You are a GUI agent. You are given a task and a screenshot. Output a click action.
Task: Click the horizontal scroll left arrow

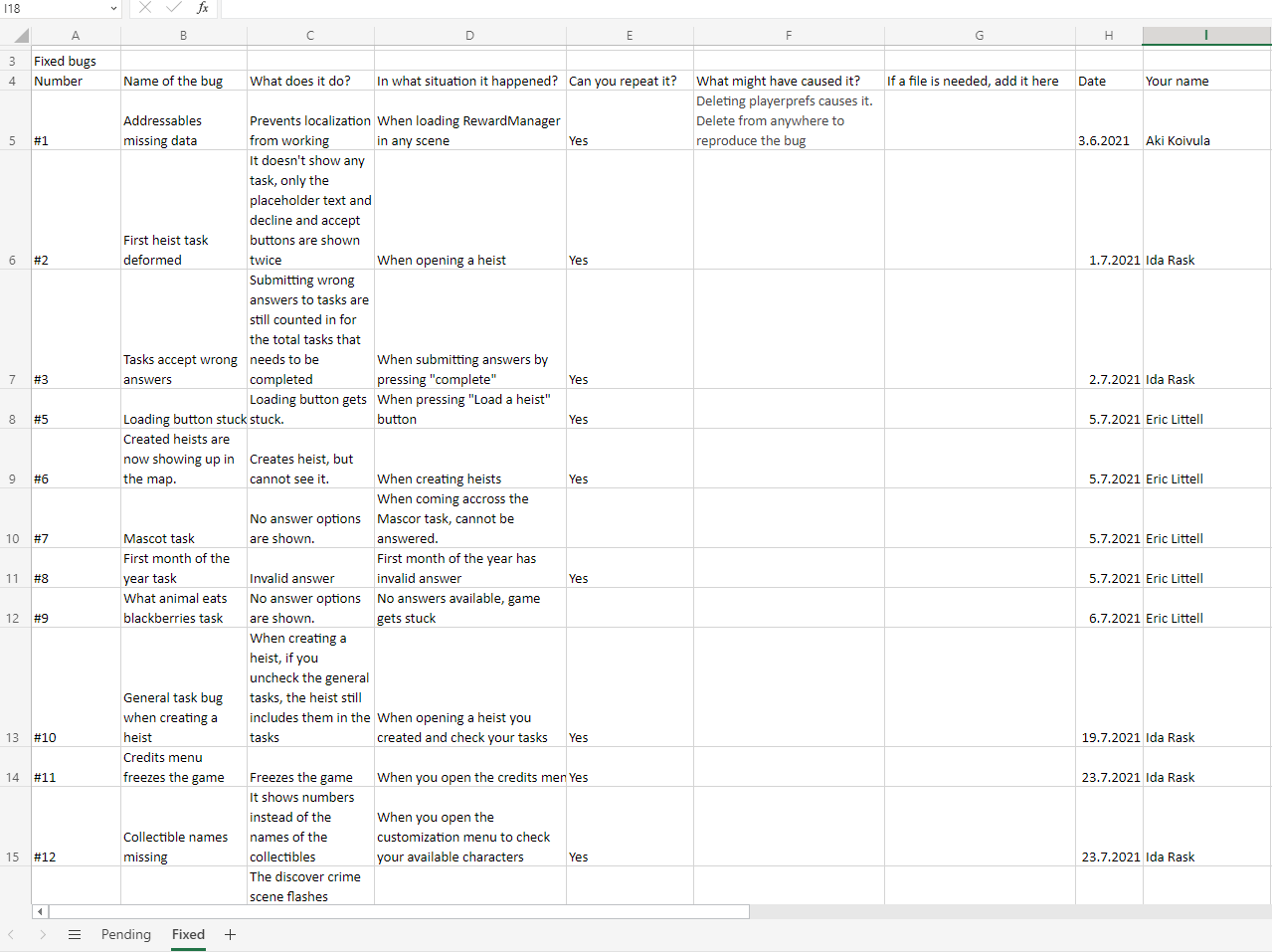(40, 911)
